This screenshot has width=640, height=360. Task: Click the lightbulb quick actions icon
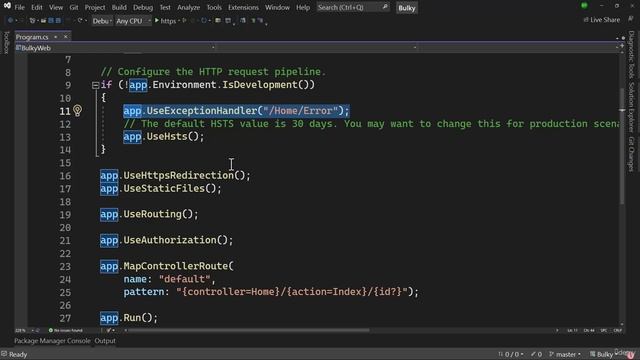pyautogui.click(x=77, y=110)
